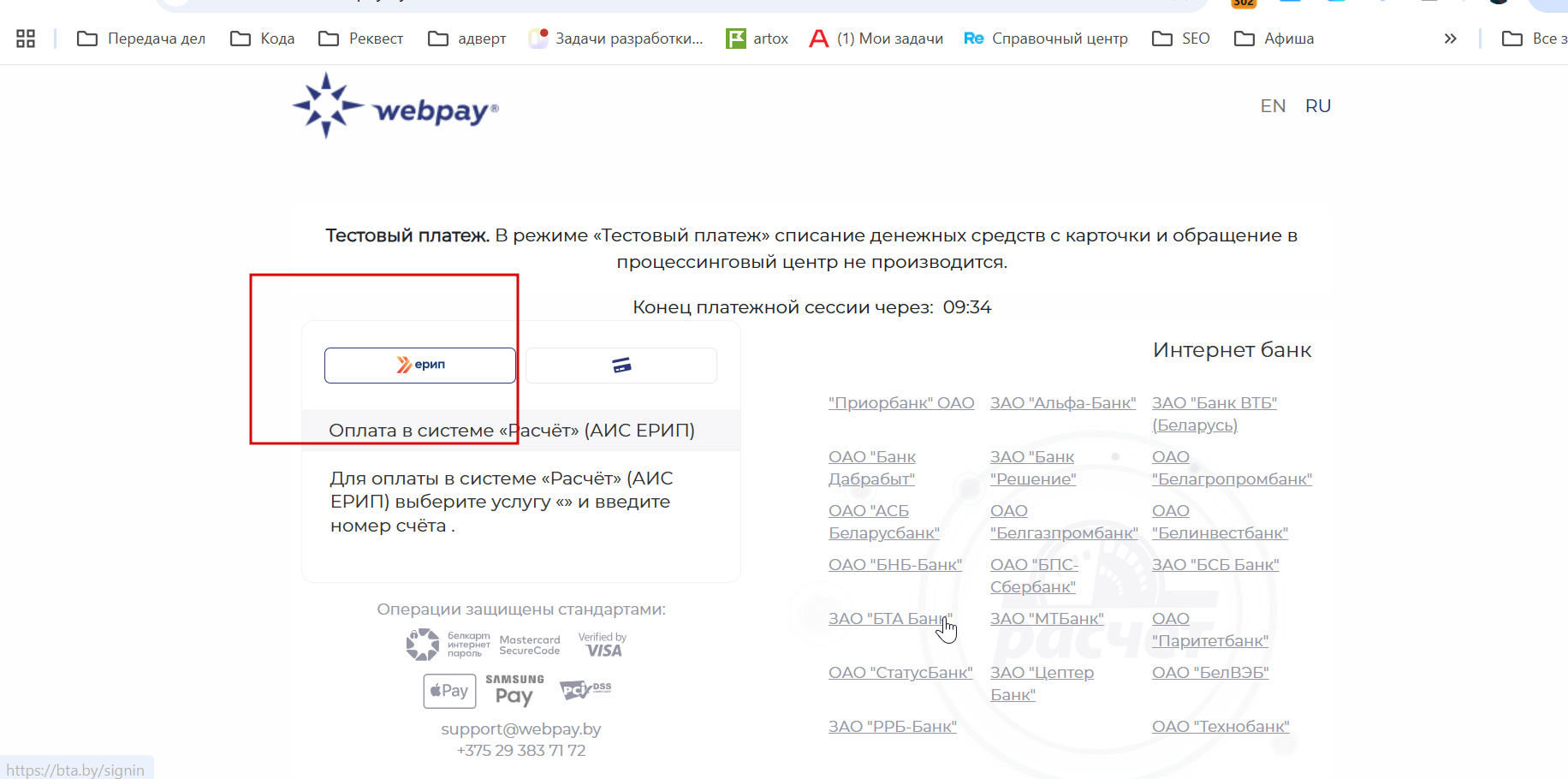Open the ОАО "Белинвестбанк" link
The height and width of the screenshot is (779, 1568).
[x=1220, y=522]
